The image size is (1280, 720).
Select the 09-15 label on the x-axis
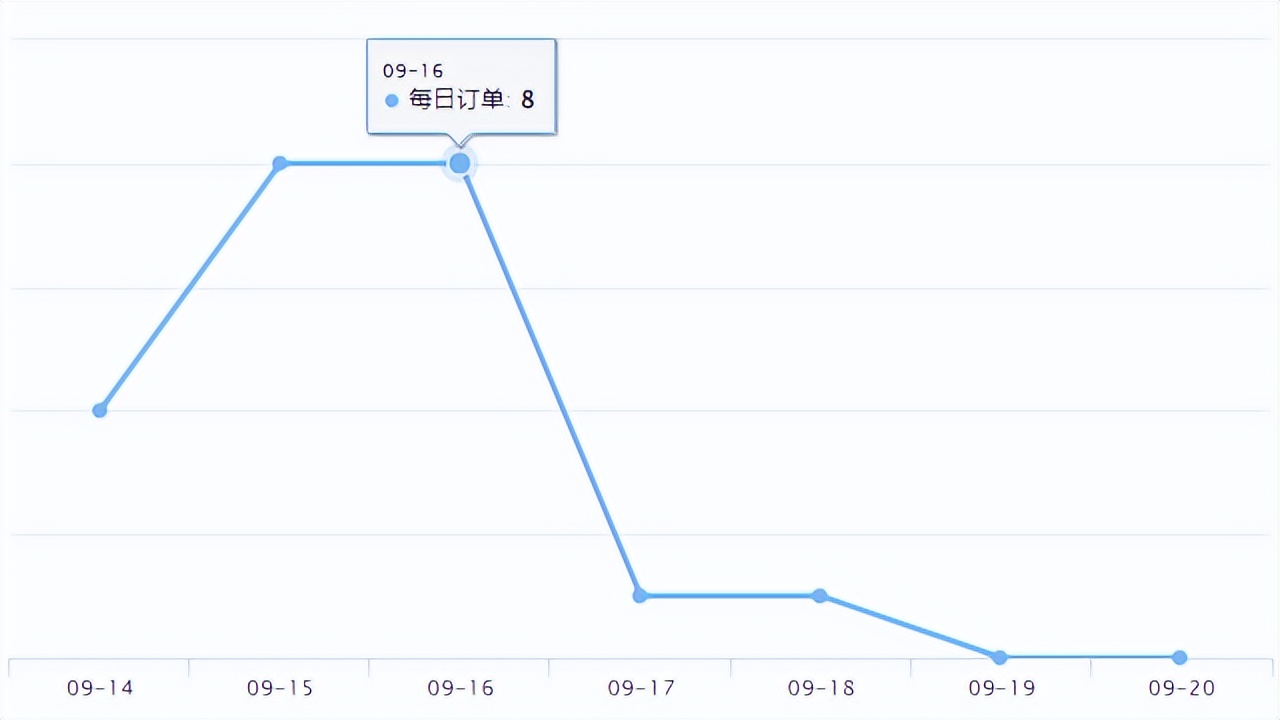coord(280,688)
